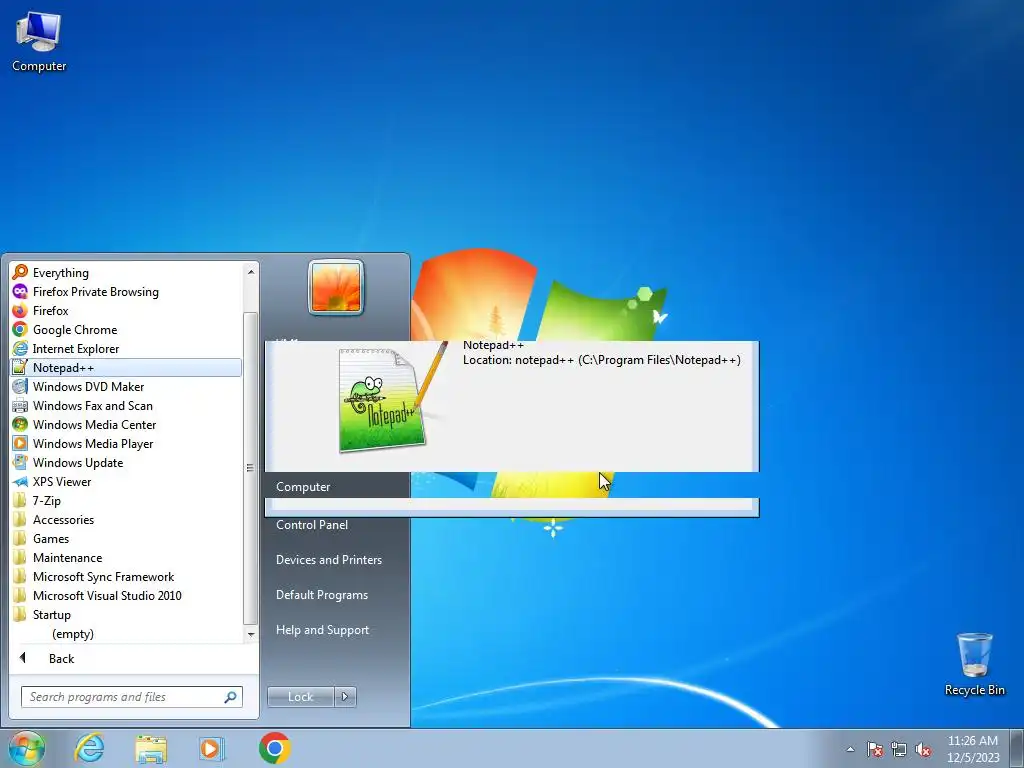Click the Search programs and files box
The height and width of the screenshot is (768, 1024).
pos(132,697)
